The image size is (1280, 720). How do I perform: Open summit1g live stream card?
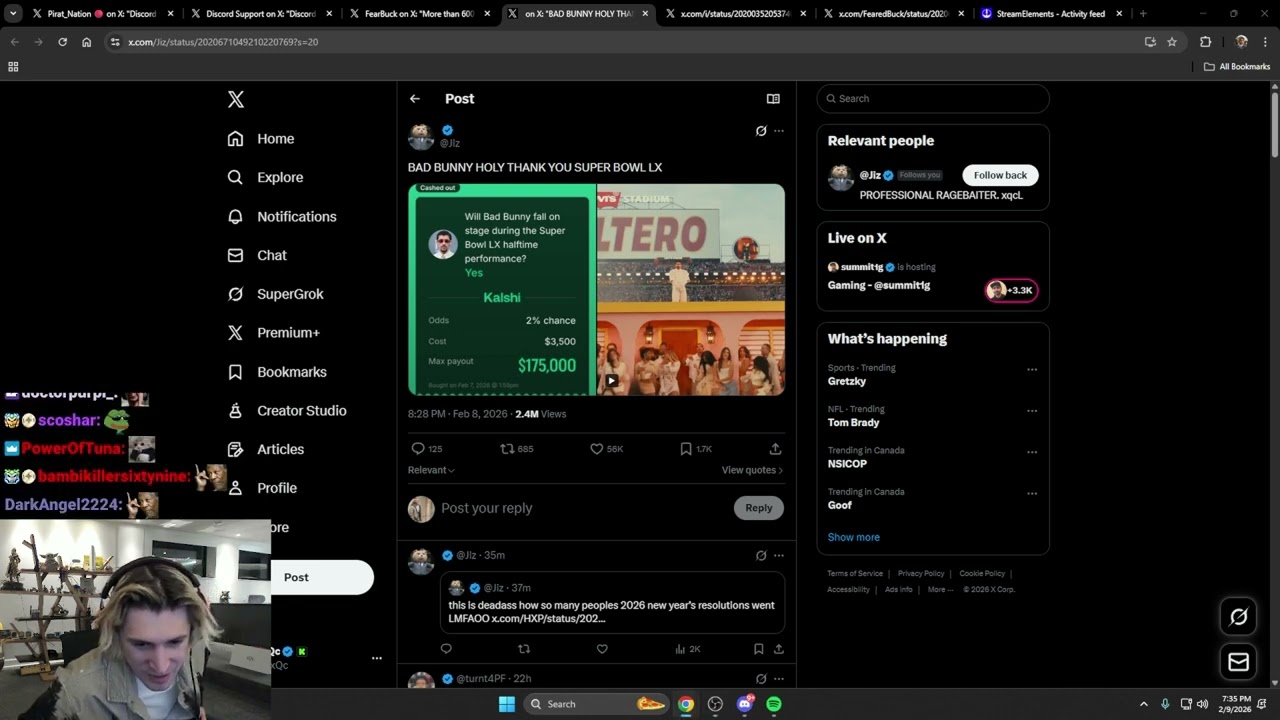tap(933, 279)
